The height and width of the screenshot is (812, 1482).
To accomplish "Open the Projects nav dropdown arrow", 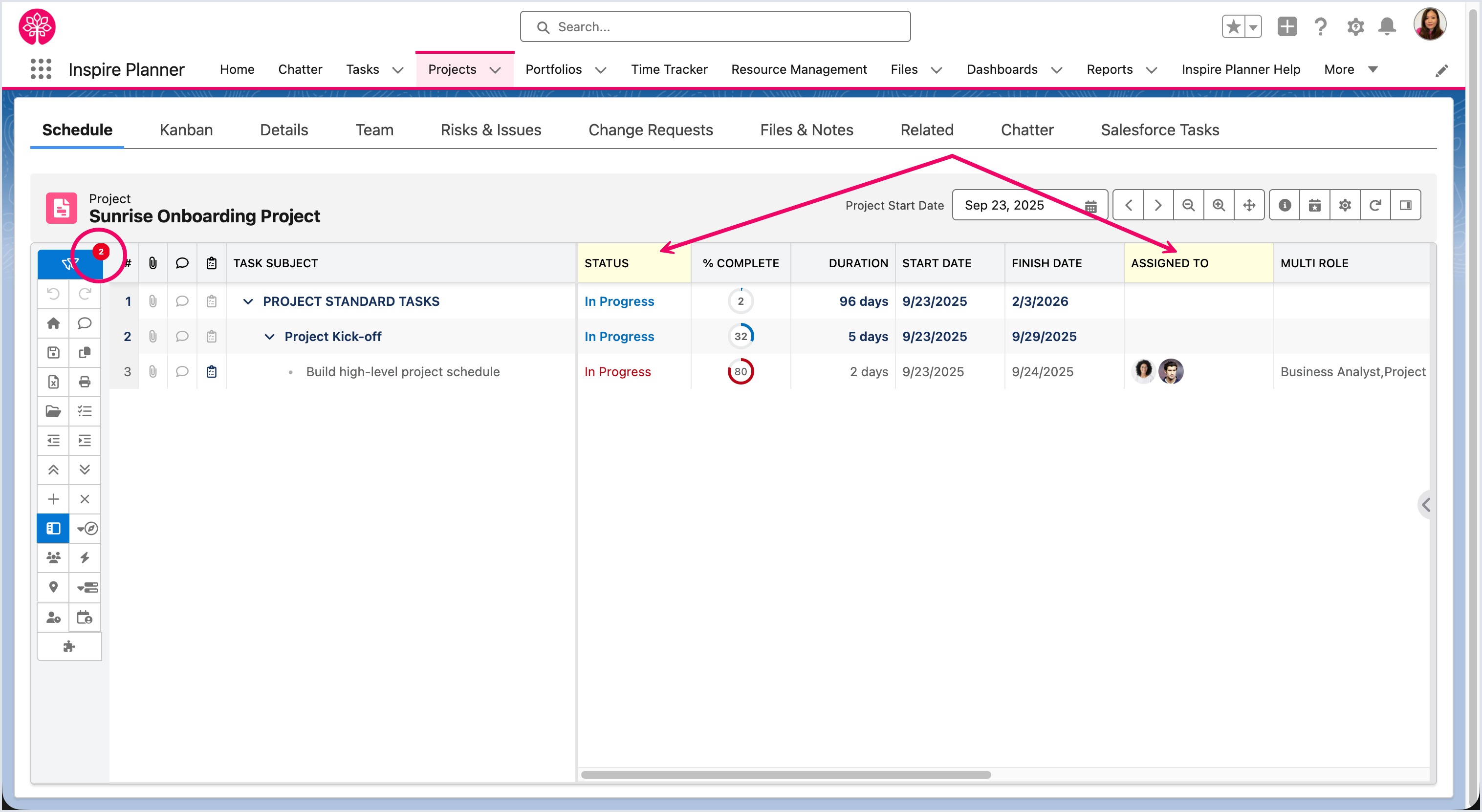I will pyautogui.click(x=495, y=70).
